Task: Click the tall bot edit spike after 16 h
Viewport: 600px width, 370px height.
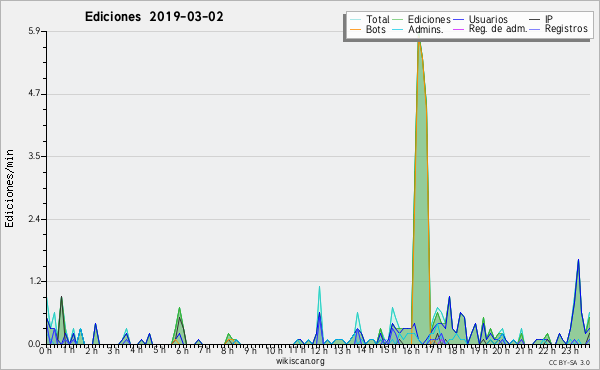Action: [x=421, y=191]
